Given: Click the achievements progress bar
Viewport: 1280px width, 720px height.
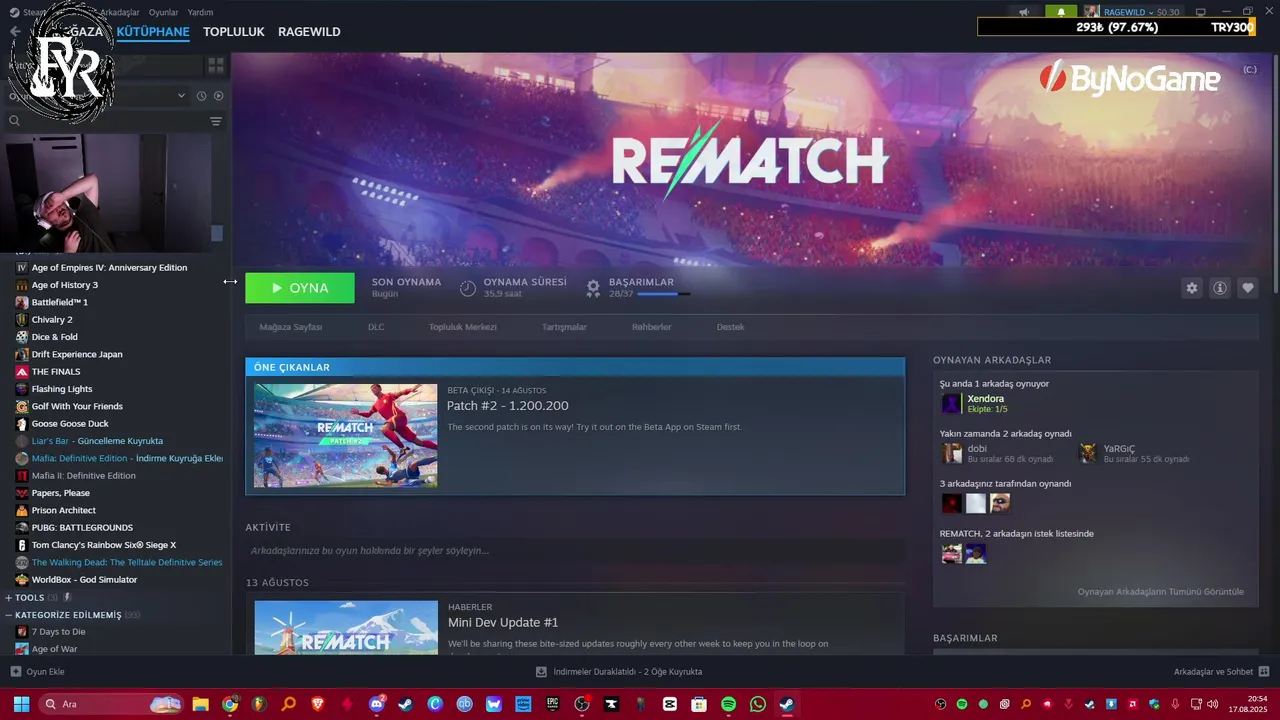Looking at the screenshot, I should (x=663, y=294).
